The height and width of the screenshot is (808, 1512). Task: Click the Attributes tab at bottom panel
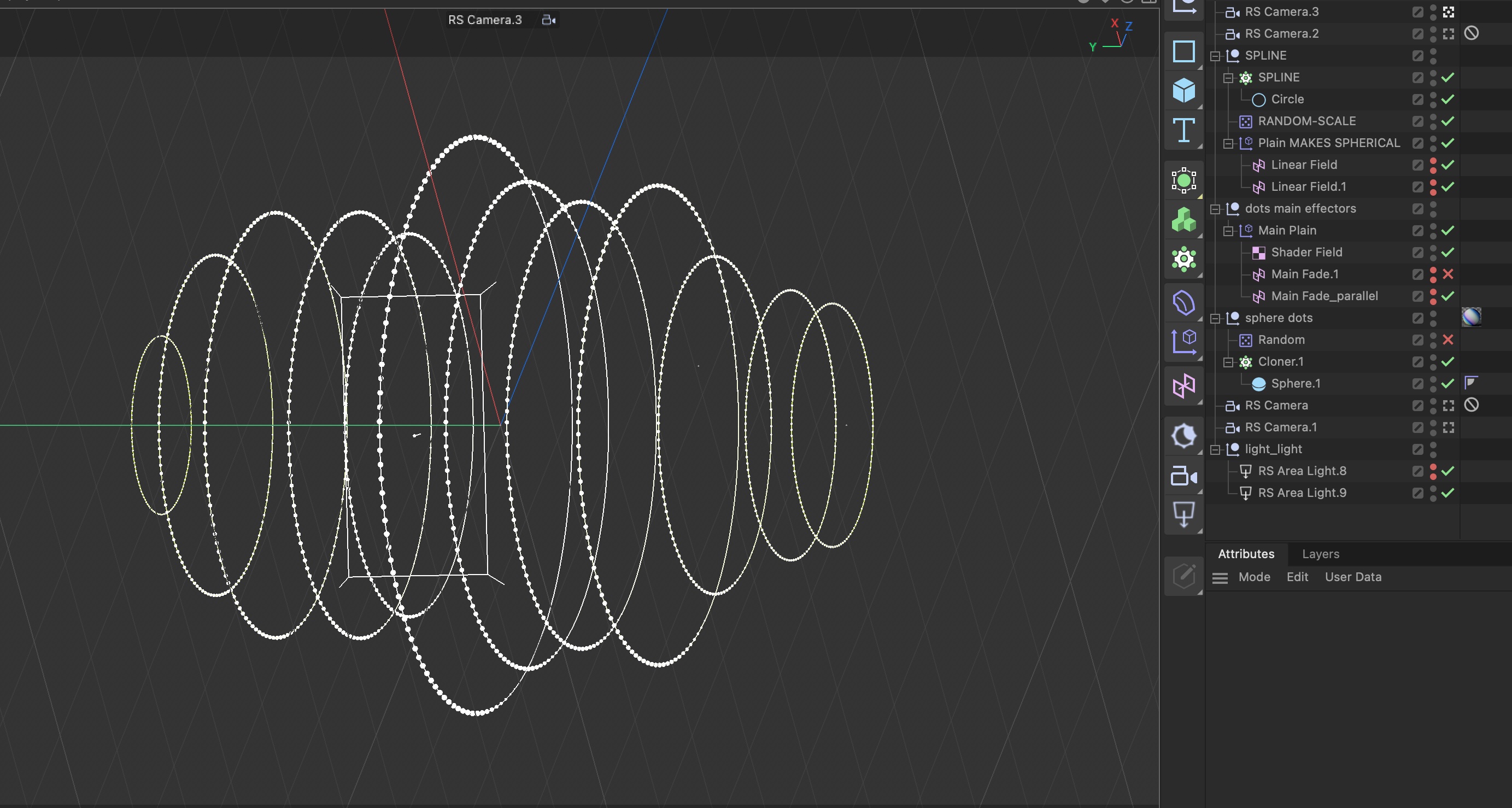point(1247,553)
